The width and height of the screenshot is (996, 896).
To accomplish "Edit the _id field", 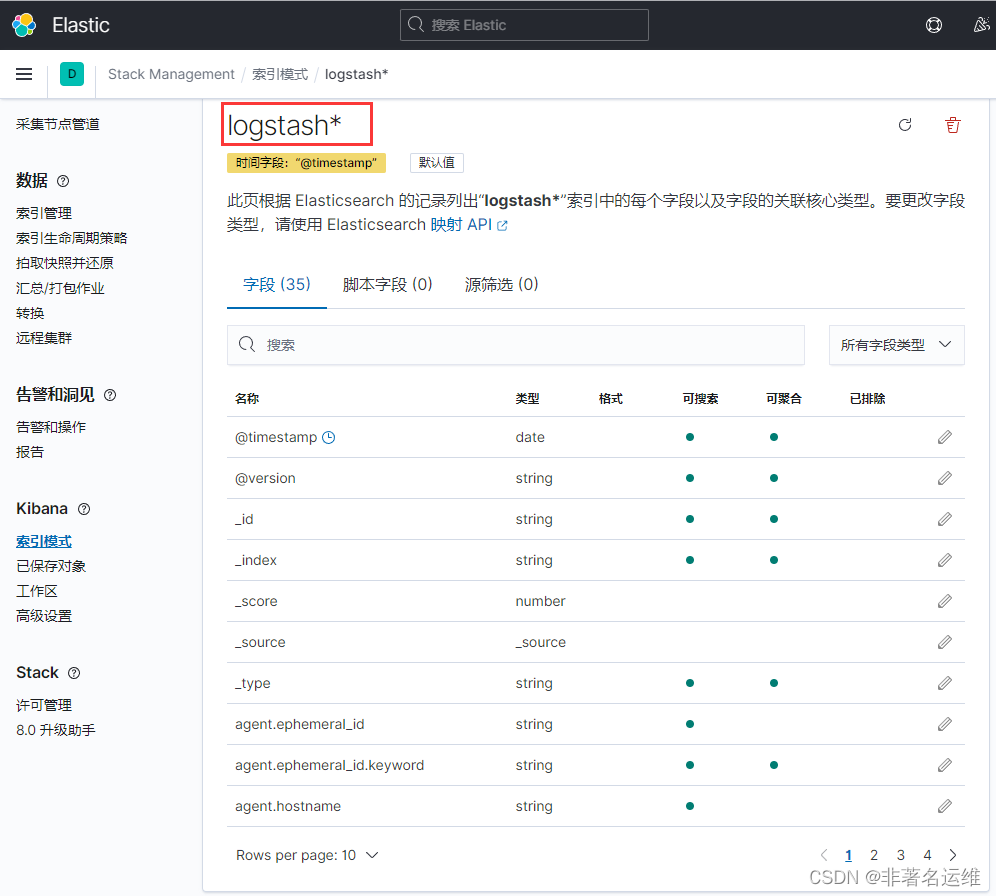I will 945,519.
